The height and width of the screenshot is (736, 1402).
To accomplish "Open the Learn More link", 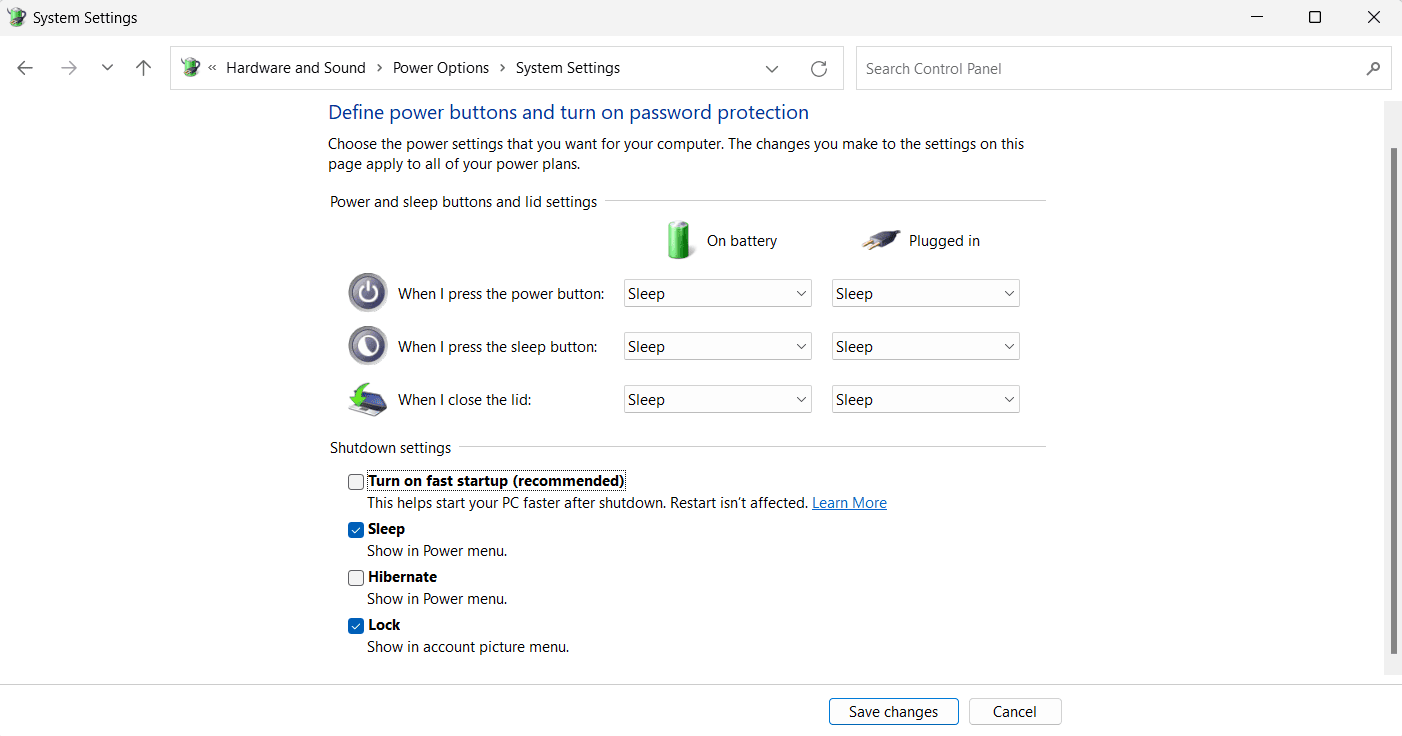I will [x=849, y=503].
